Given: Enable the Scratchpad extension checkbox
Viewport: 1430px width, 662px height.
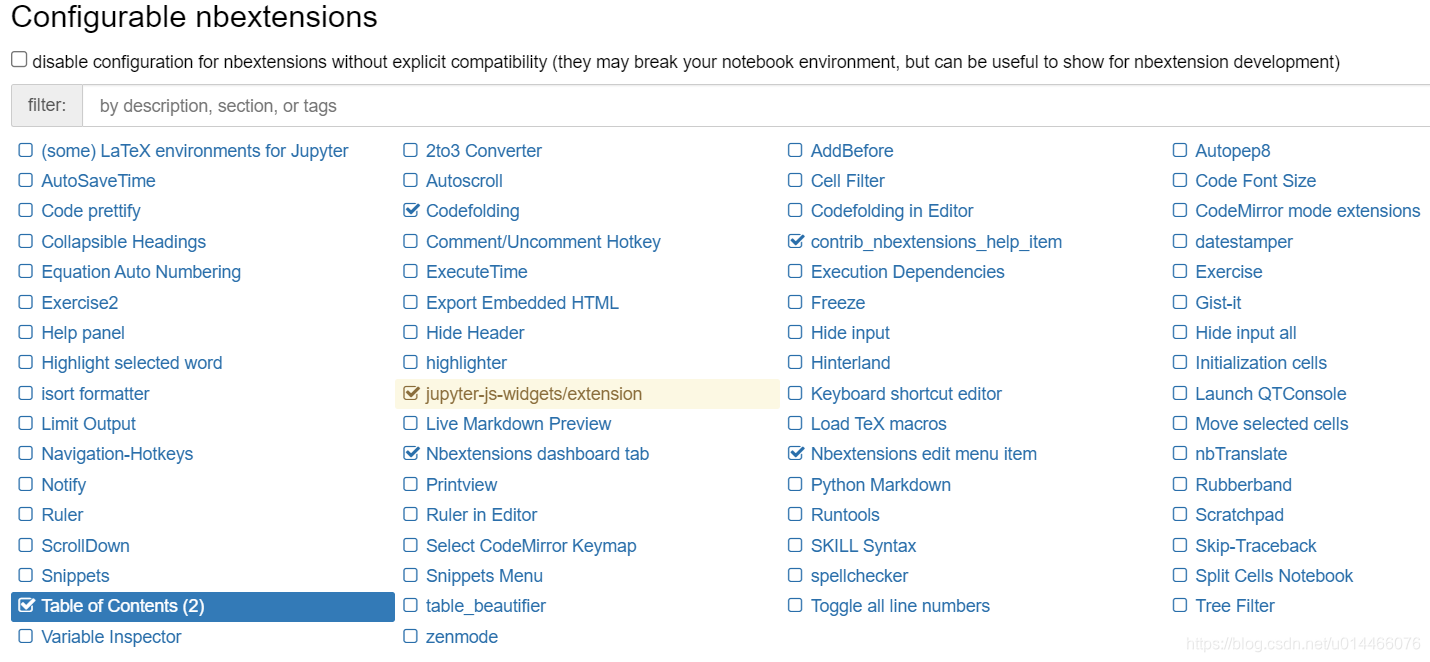Looking at the screenshot, I should point(1180,514).
